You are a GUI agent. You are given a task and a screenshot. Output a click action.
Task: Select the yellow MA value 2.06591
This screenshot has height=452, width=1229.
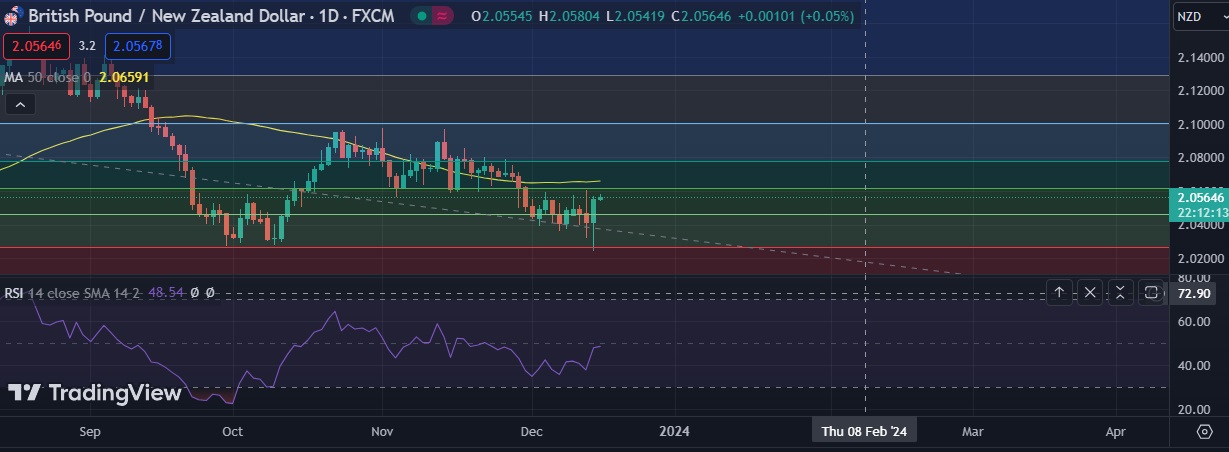point(124,76)
